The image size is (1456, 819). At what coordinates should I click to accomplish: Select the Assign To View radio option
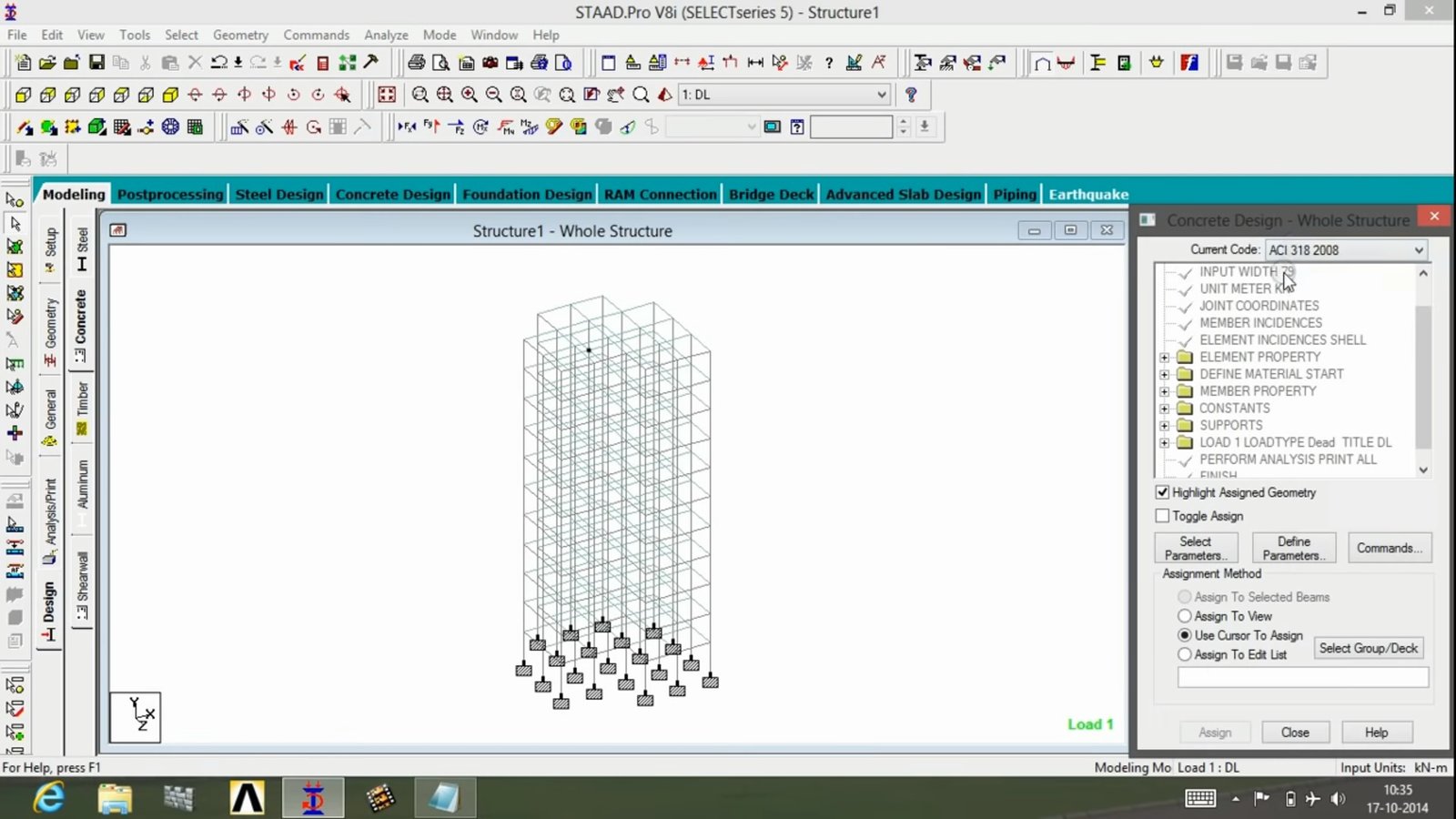click(1185, 616)
